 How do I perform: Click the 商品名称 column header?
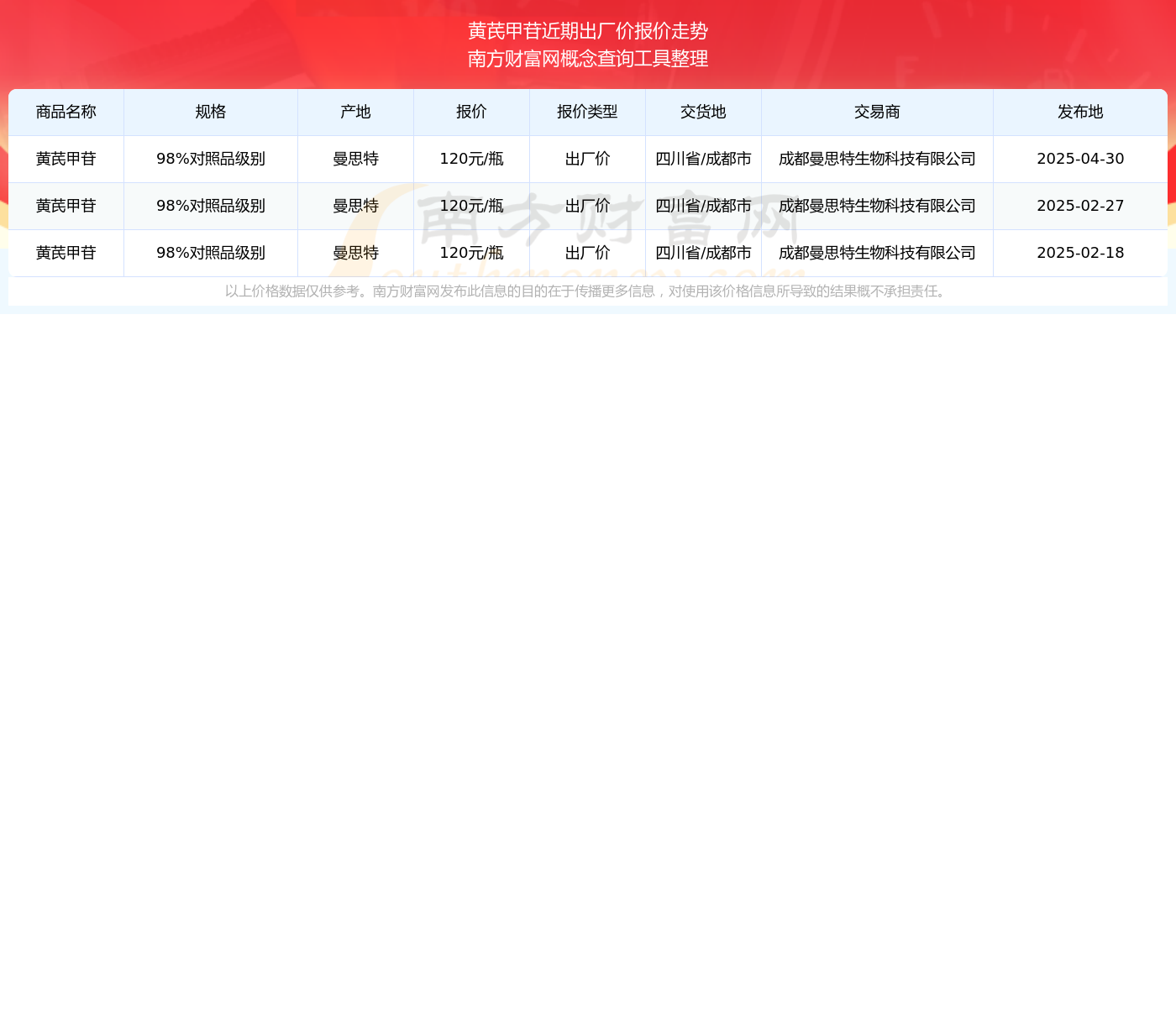pyautogui.click(x=66, y=113)
